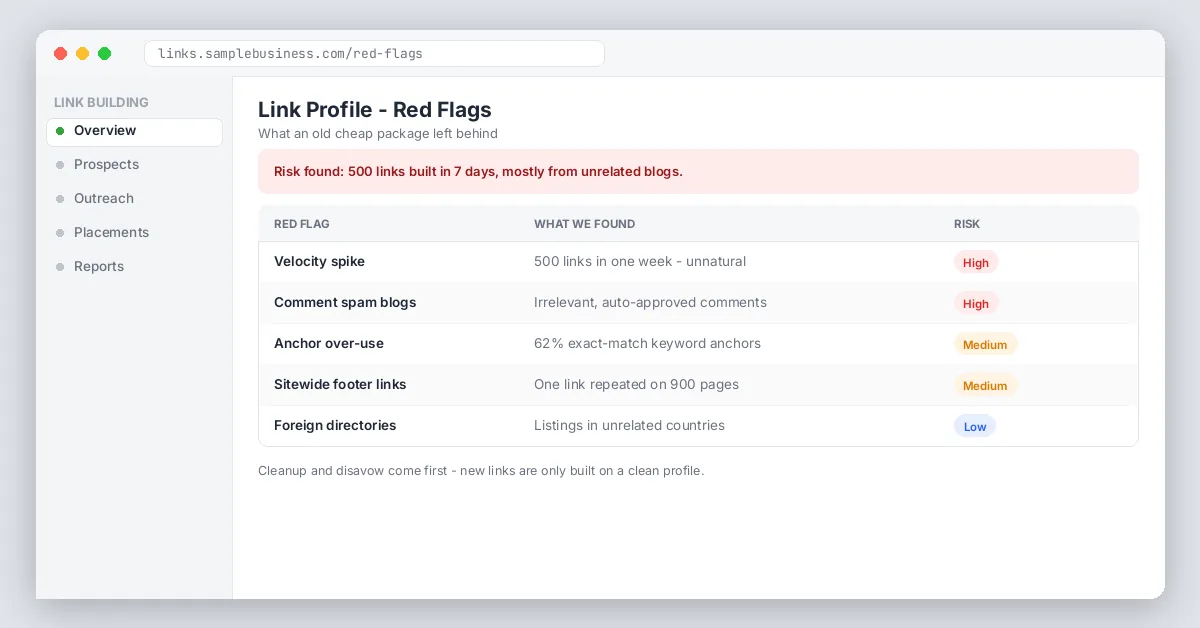The image size is (1200, 628).
Task: Click the High badge for Velocity spike
Action: point(976,263)
